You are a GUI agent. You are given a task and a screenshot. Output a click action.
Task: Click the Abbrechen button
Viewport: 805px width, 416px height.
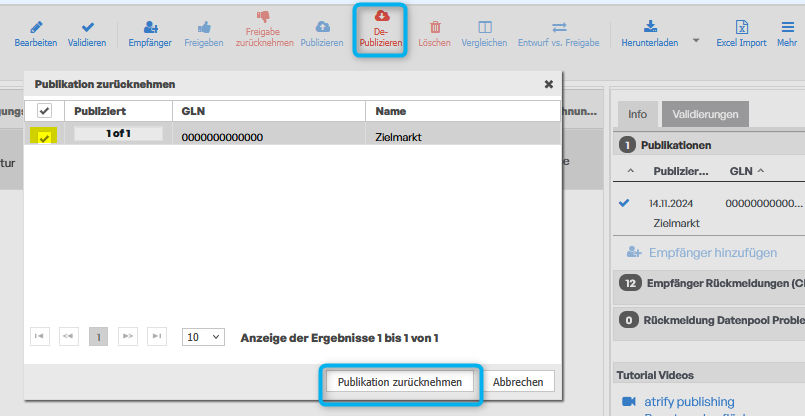(518, 382)
